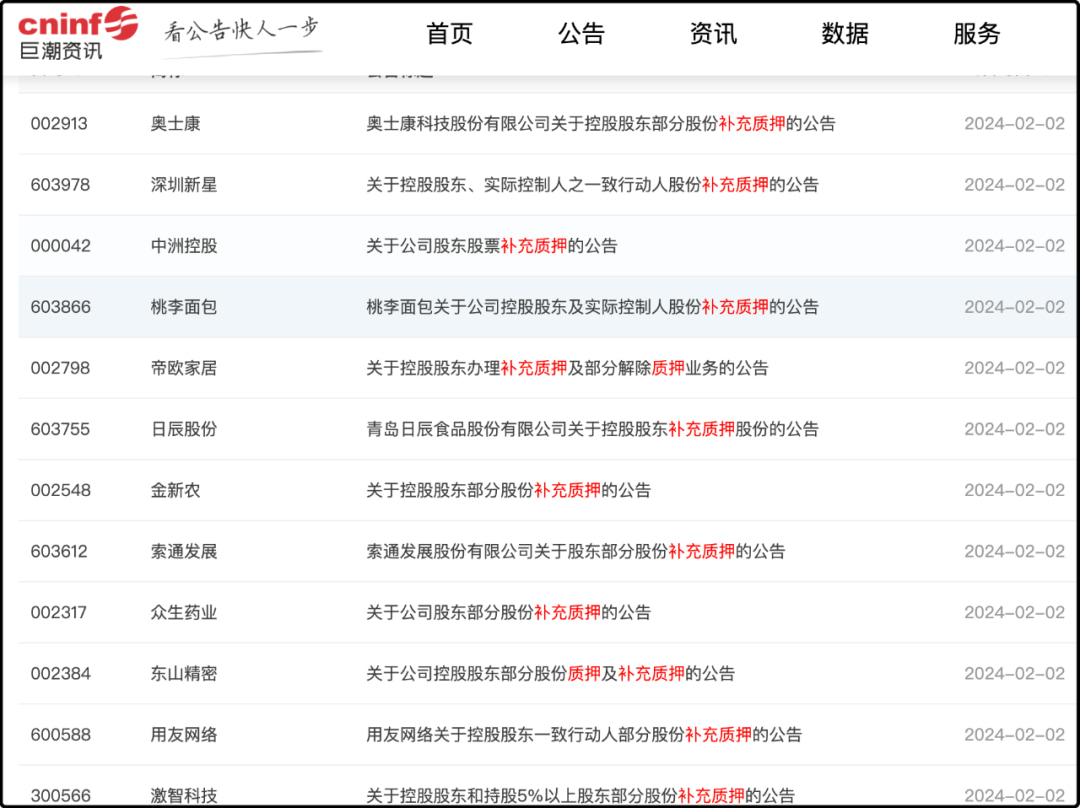1080x808 pixels.
Task: Click date 2024-02-02 in 桃李面包 row
Action: 1014,307
